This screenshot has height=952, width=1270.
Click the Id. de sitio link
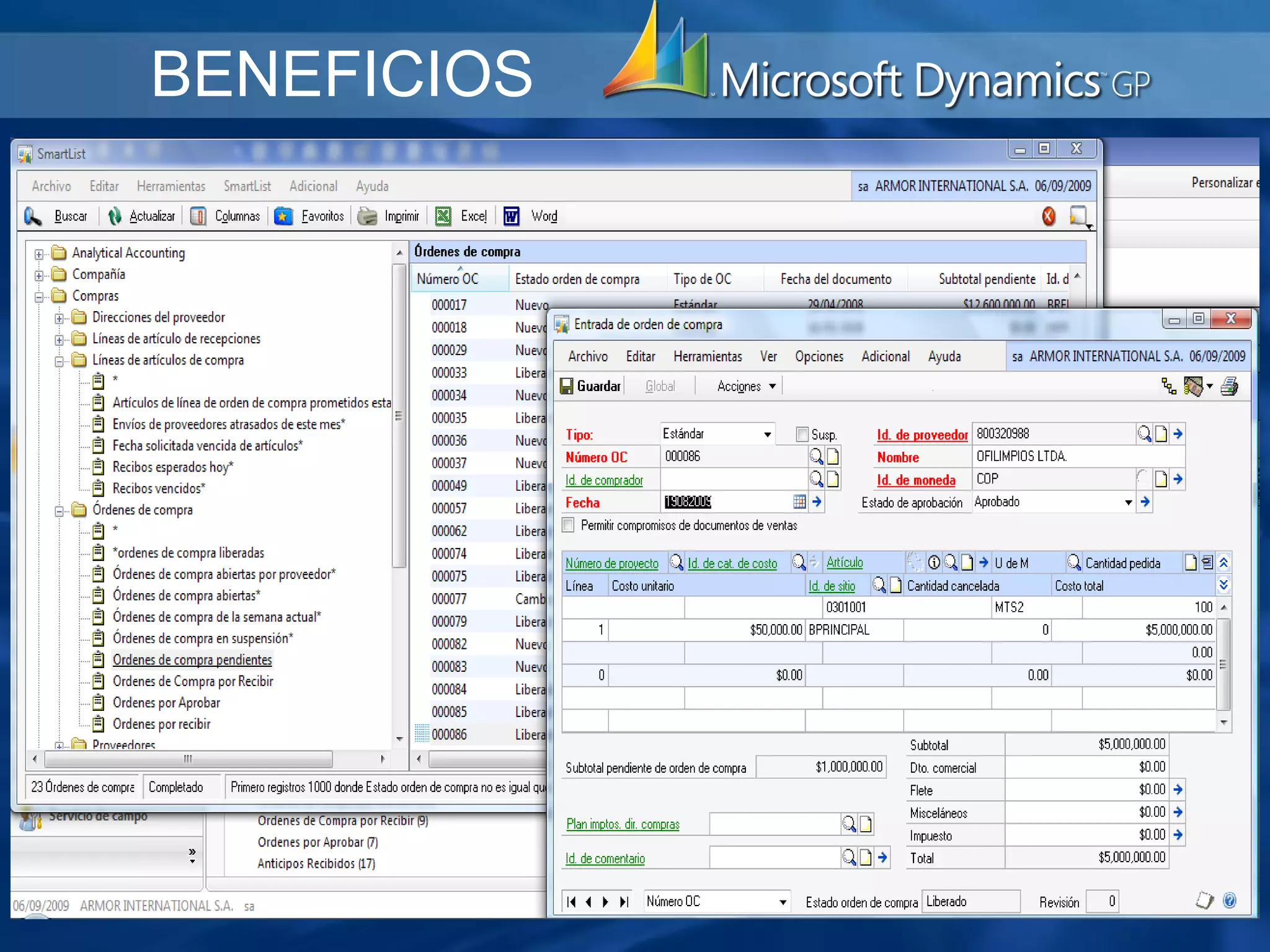(832, 586)
